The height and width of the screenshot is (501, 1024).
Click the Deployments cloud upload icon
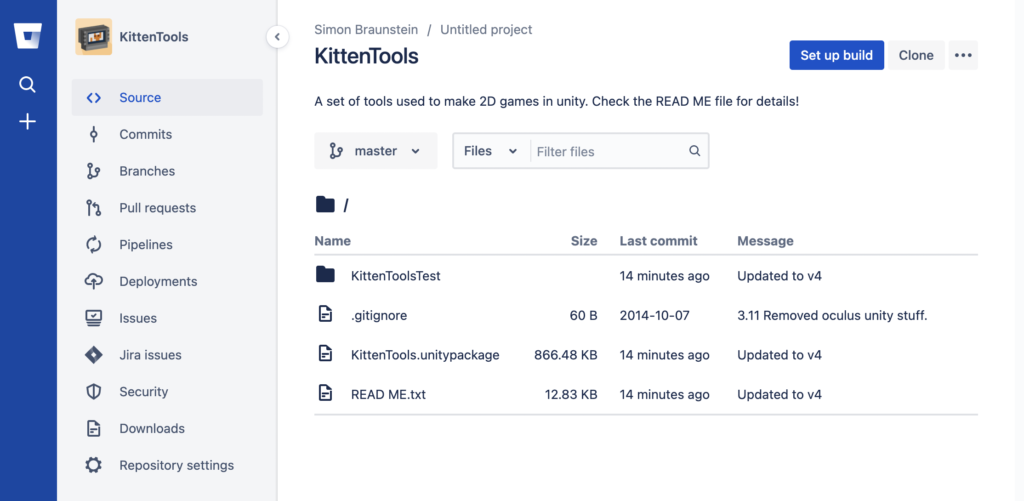click(93, 282)
